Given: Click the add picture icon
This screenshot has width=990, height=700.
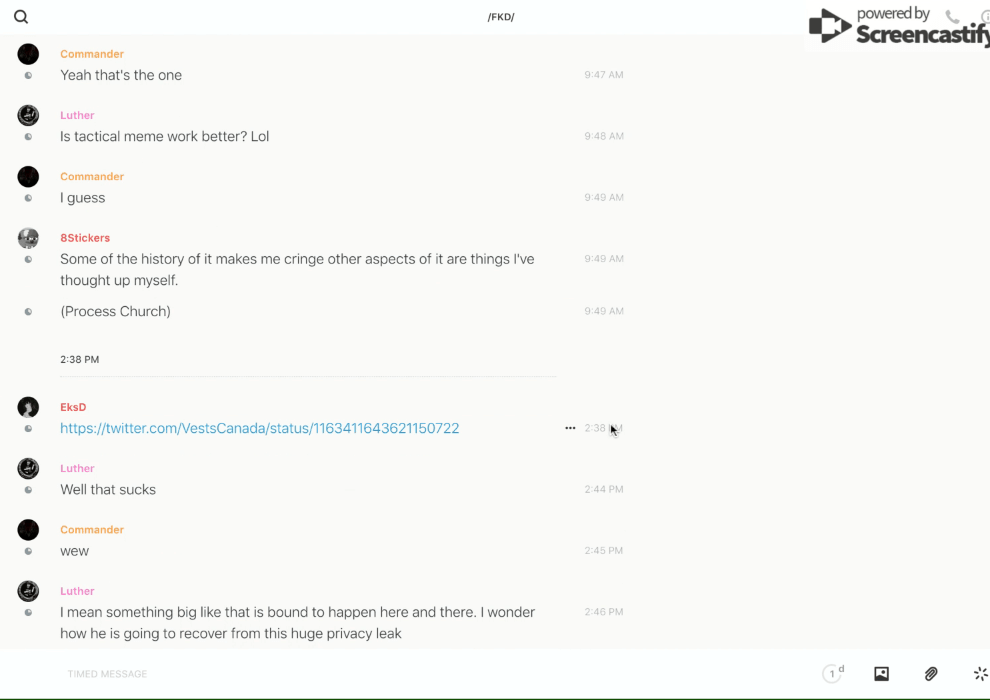Looking at the screenshot, I should click(881, 674).
